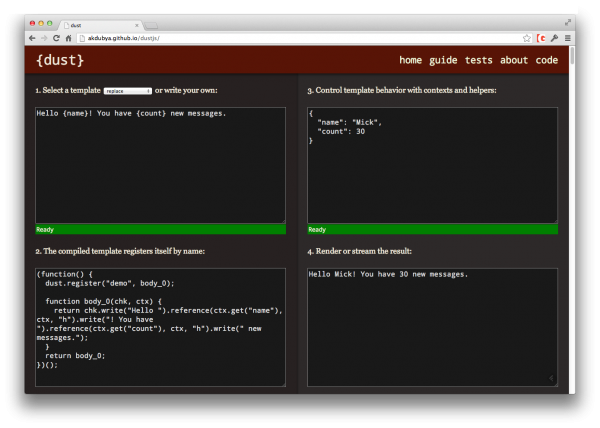Image resolution: width=600 pixels, height=428 pixels.
Task: Go to the tests page
Action: coord(479,60)
